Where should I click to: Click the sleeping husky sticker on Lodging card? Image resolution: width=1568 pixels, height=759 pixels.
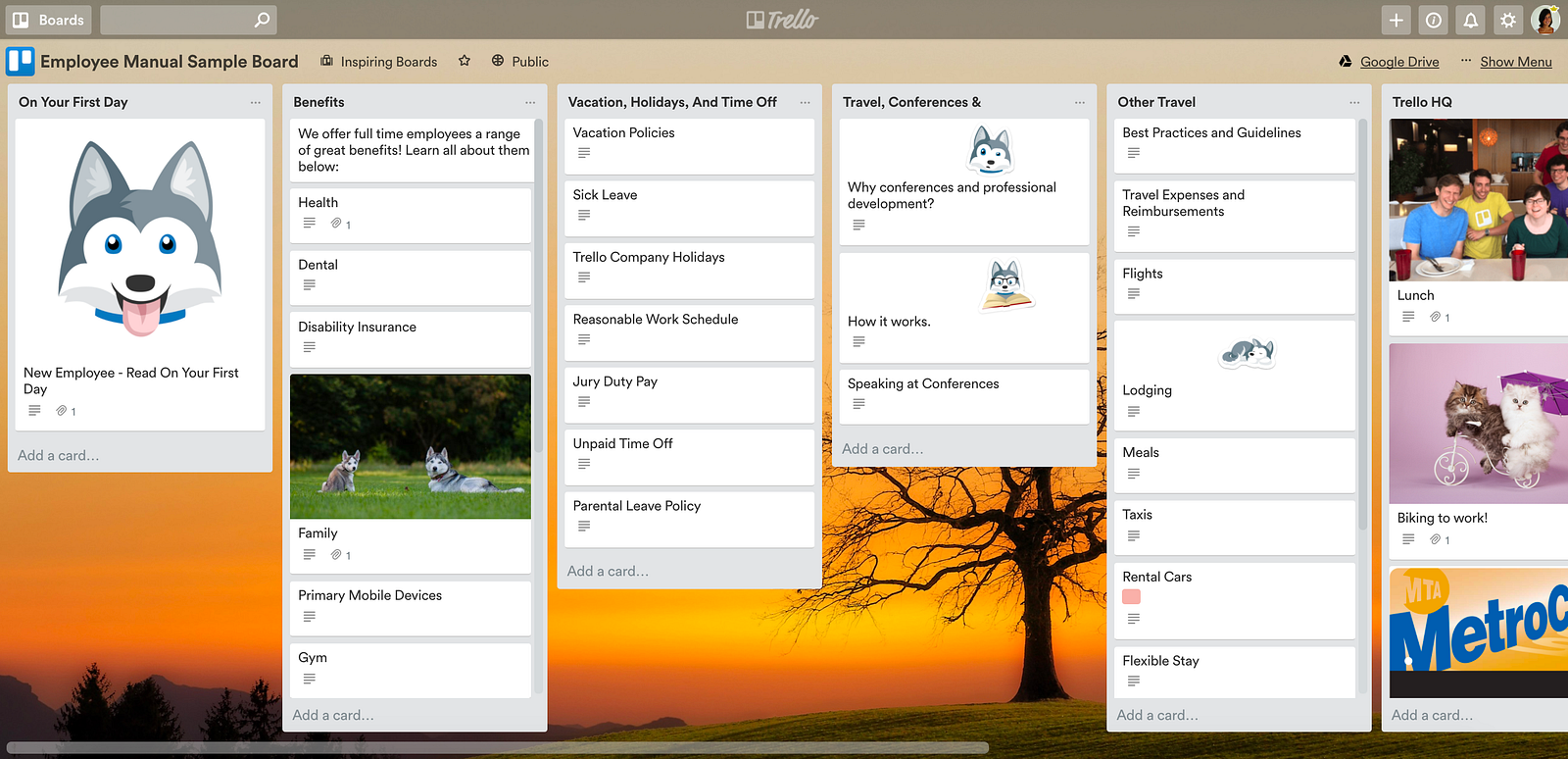point(1247,352)
